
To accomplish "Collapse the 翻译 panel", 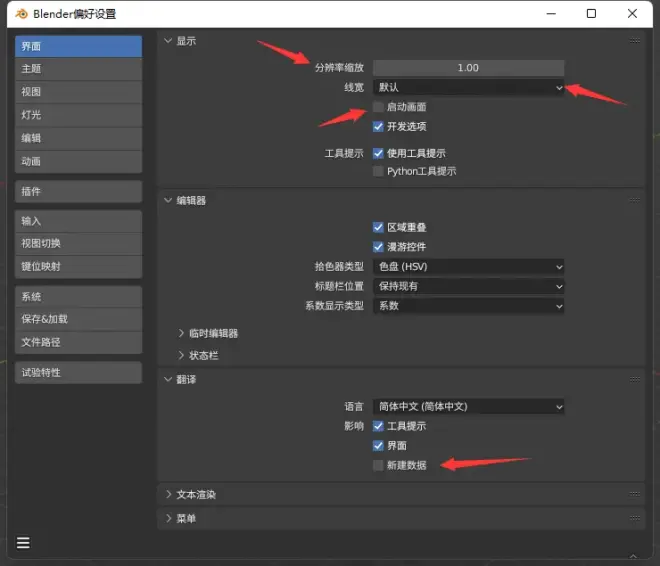I will 168,380.
